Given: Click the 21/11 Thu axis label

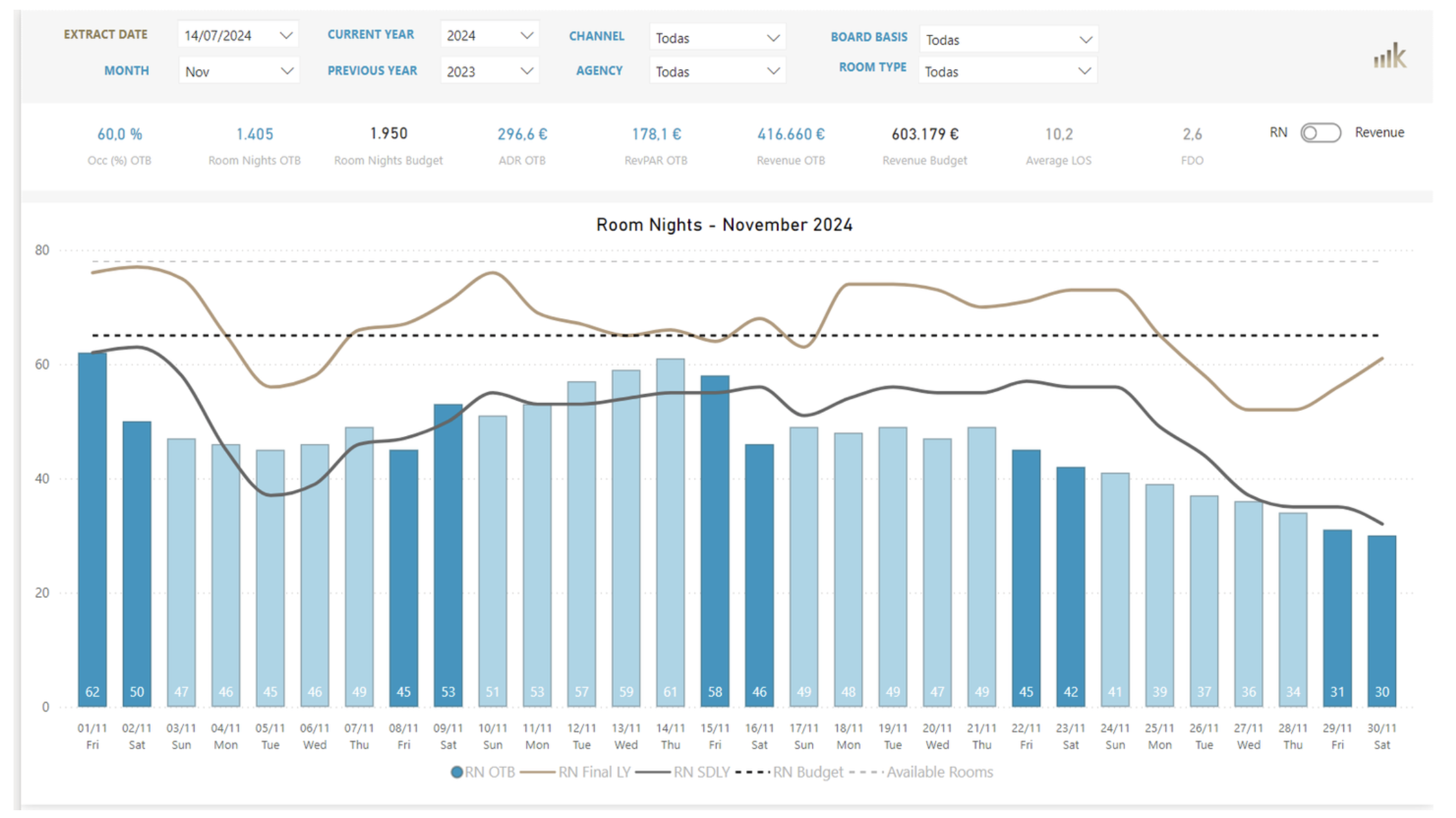Looking at the screenshot, I should 981,736.
